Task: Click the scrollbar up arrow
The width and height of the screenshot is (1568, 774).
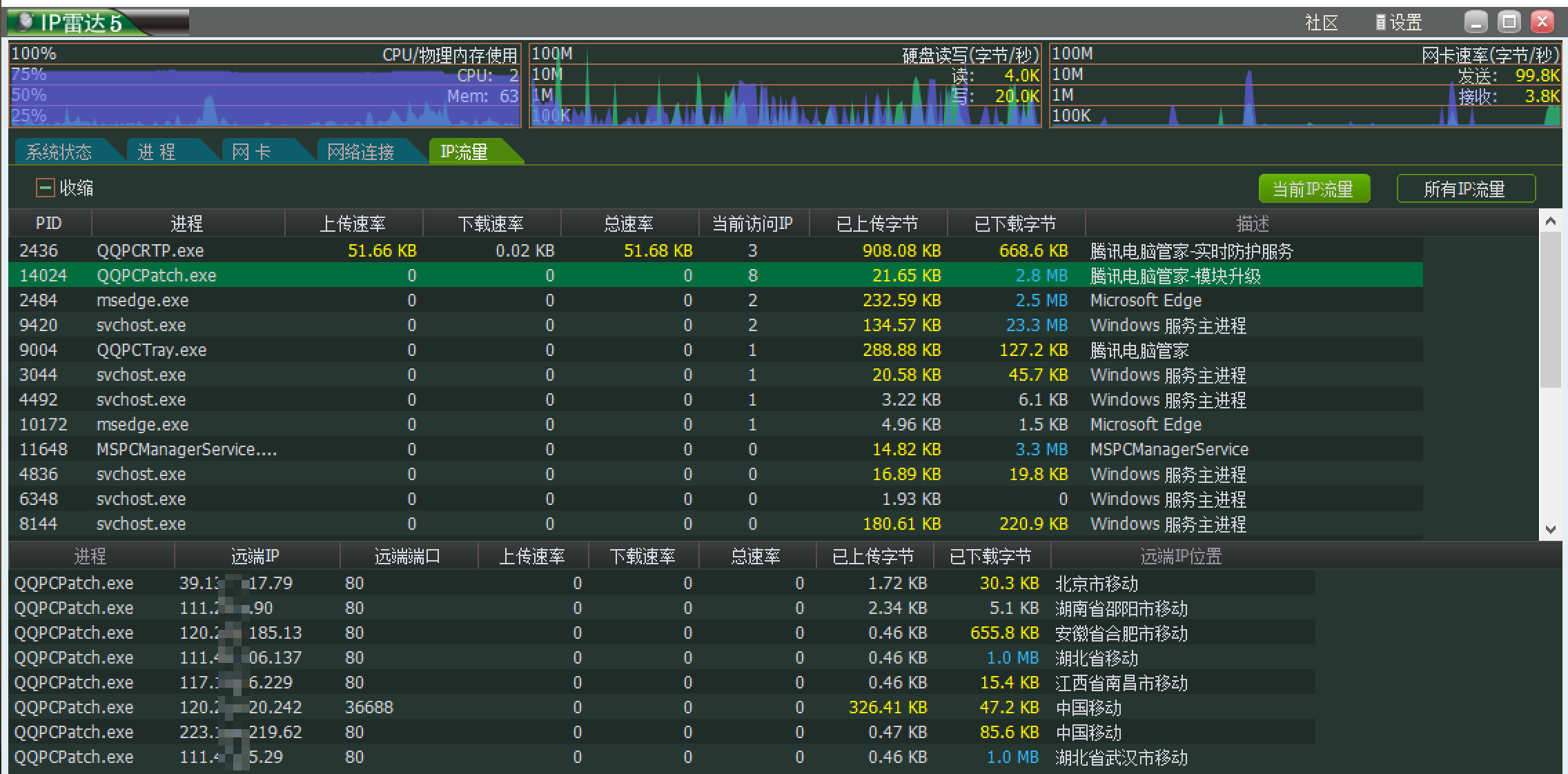Action: pyautogui.click(x=1551, y=221)
